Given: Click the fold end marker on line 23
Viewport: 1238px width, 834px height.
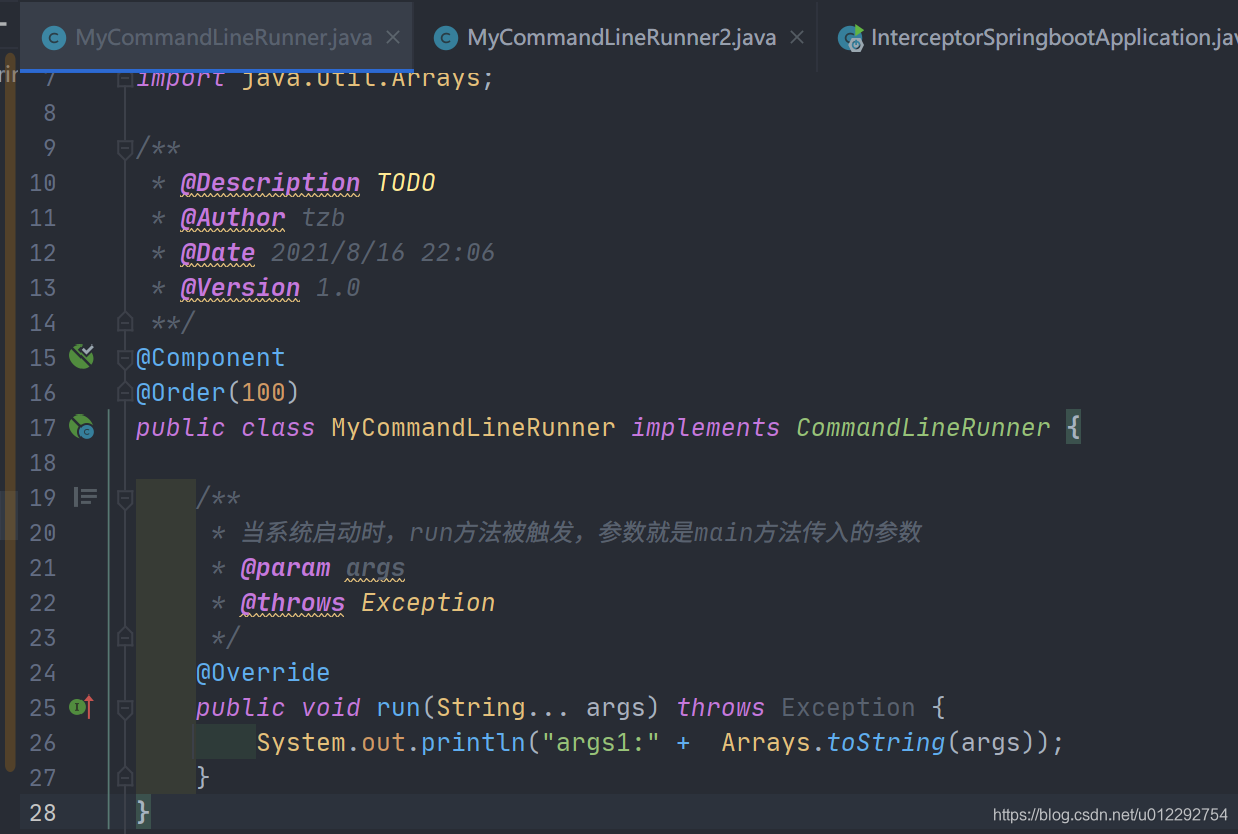Looking at the screenshot, I should tap(125, 637).
